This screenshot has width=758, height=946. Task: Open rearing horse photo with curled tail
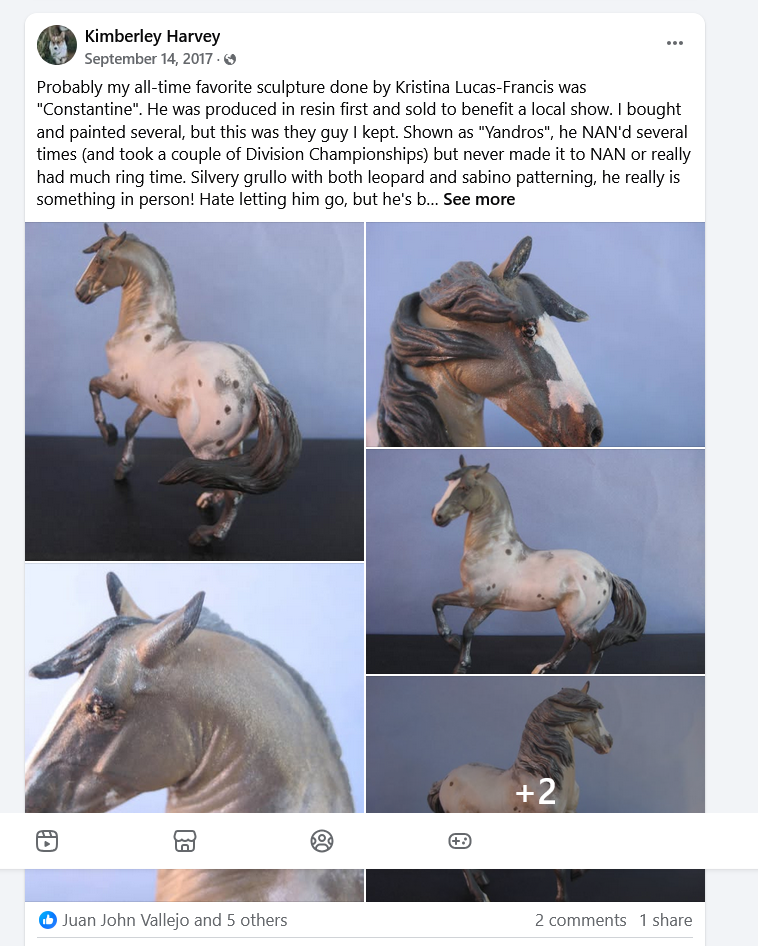click(x=194, y=392)
